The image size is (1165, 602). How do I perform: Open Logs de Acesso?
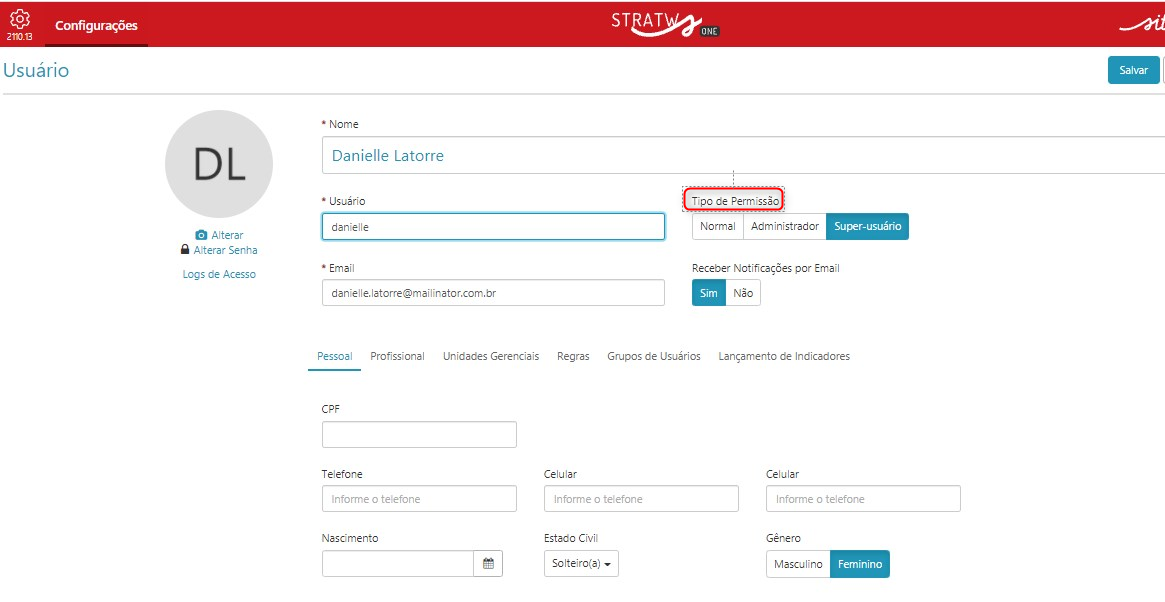[219, 274]
